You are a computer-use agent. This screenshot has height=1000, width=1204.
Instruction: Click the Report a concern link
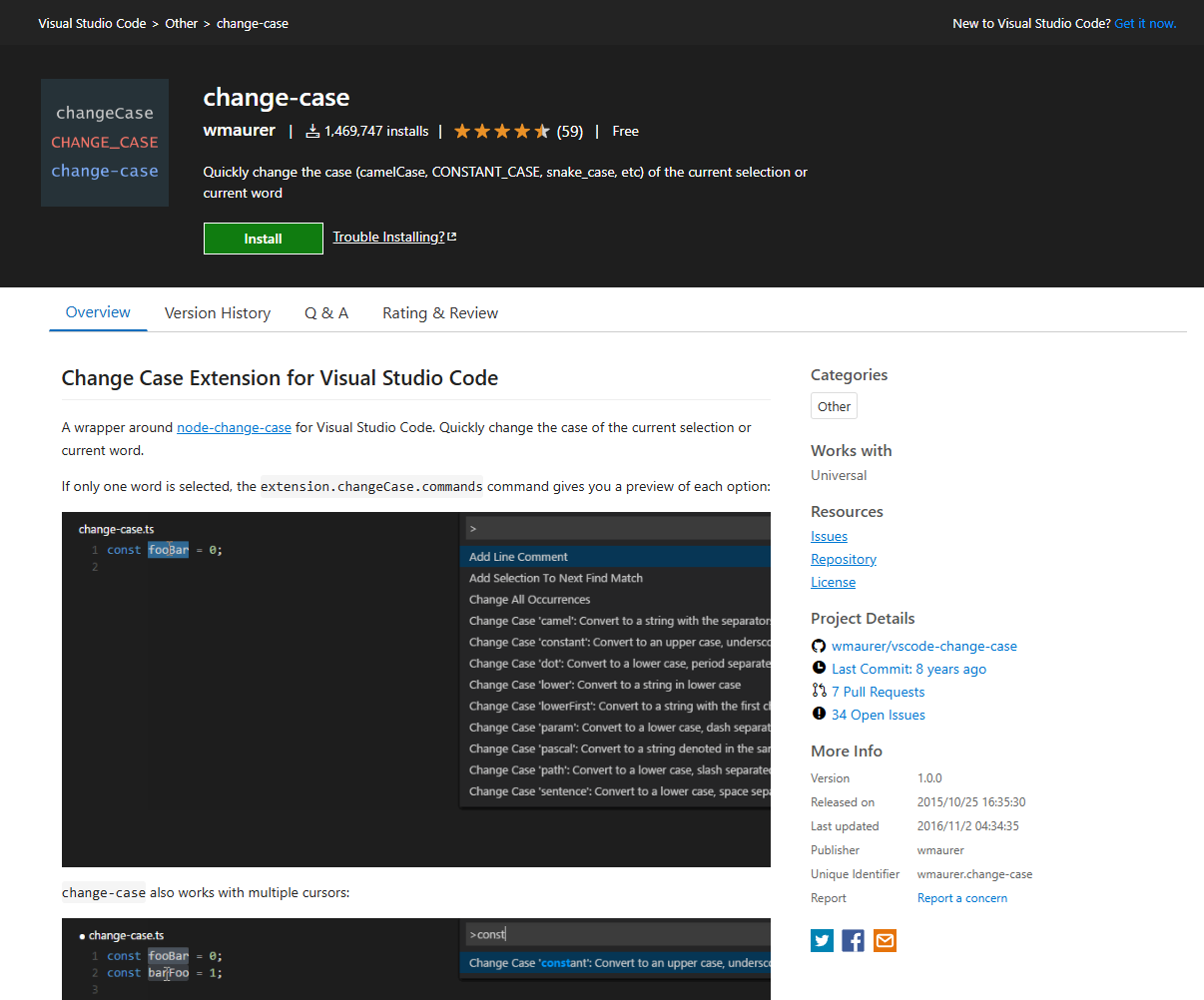pyautogui.click(x=962, y=898)
